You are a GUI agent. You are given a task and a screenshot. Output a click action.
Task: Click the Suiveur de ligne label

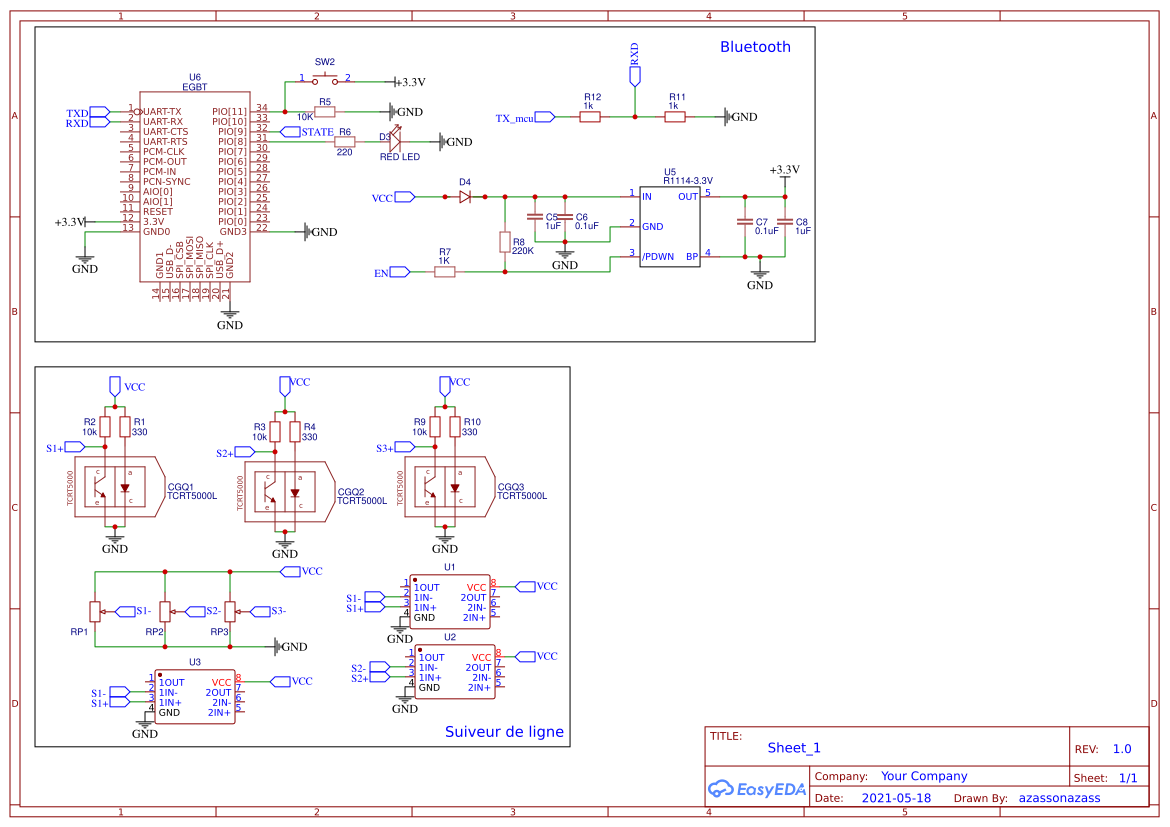tap(504, 732)
